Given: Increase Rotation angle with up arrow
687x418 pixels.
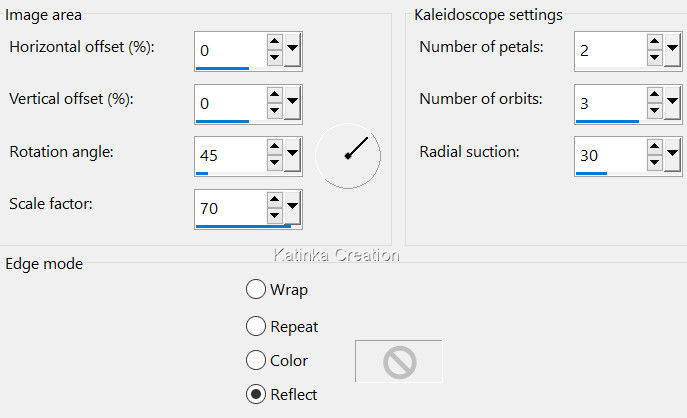Looking at the screenshot, I should coord(274,147).
